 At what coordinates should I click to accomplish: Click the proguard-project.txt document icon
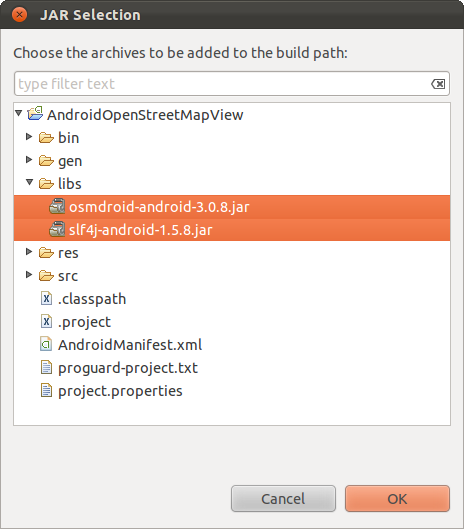(46, 367)
